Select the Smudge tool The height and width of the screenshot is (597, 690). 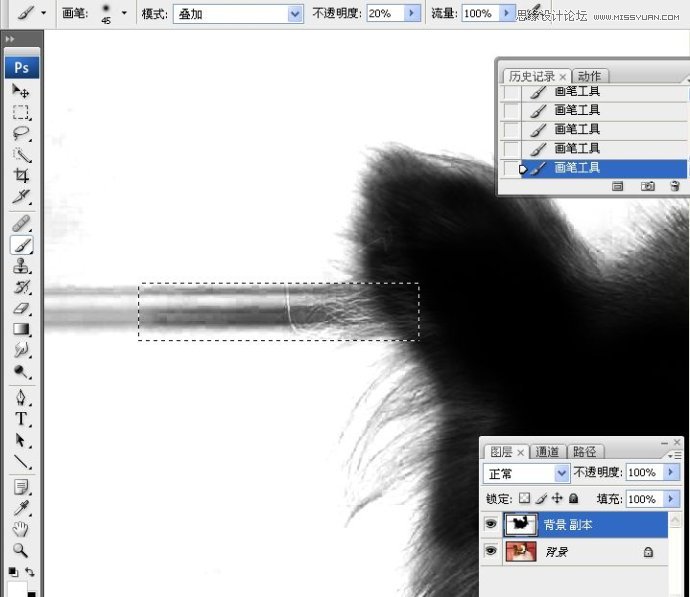[20, 350]
